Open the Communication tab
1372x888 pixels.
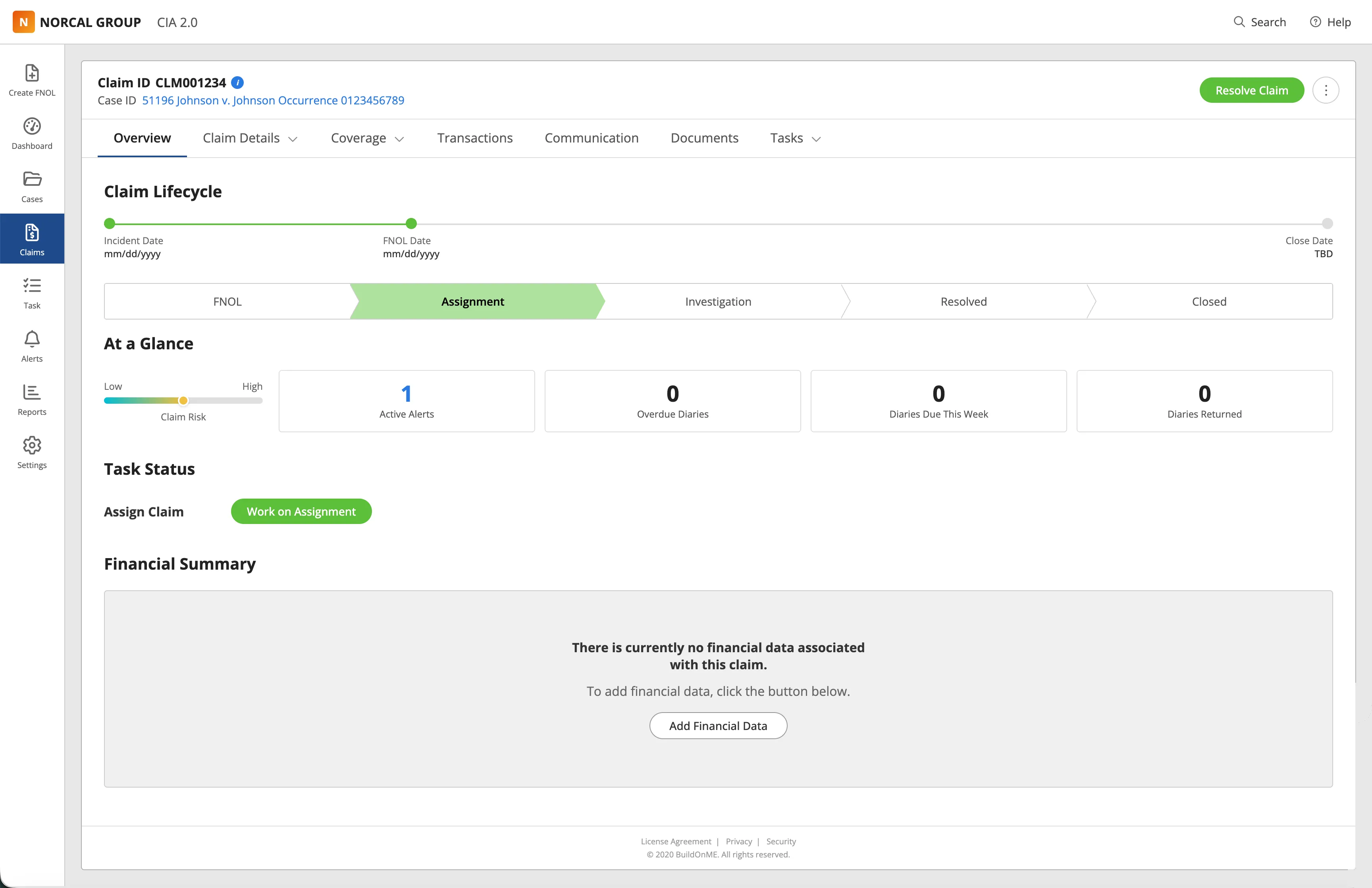pyautogui.click(x=591, y=138)
